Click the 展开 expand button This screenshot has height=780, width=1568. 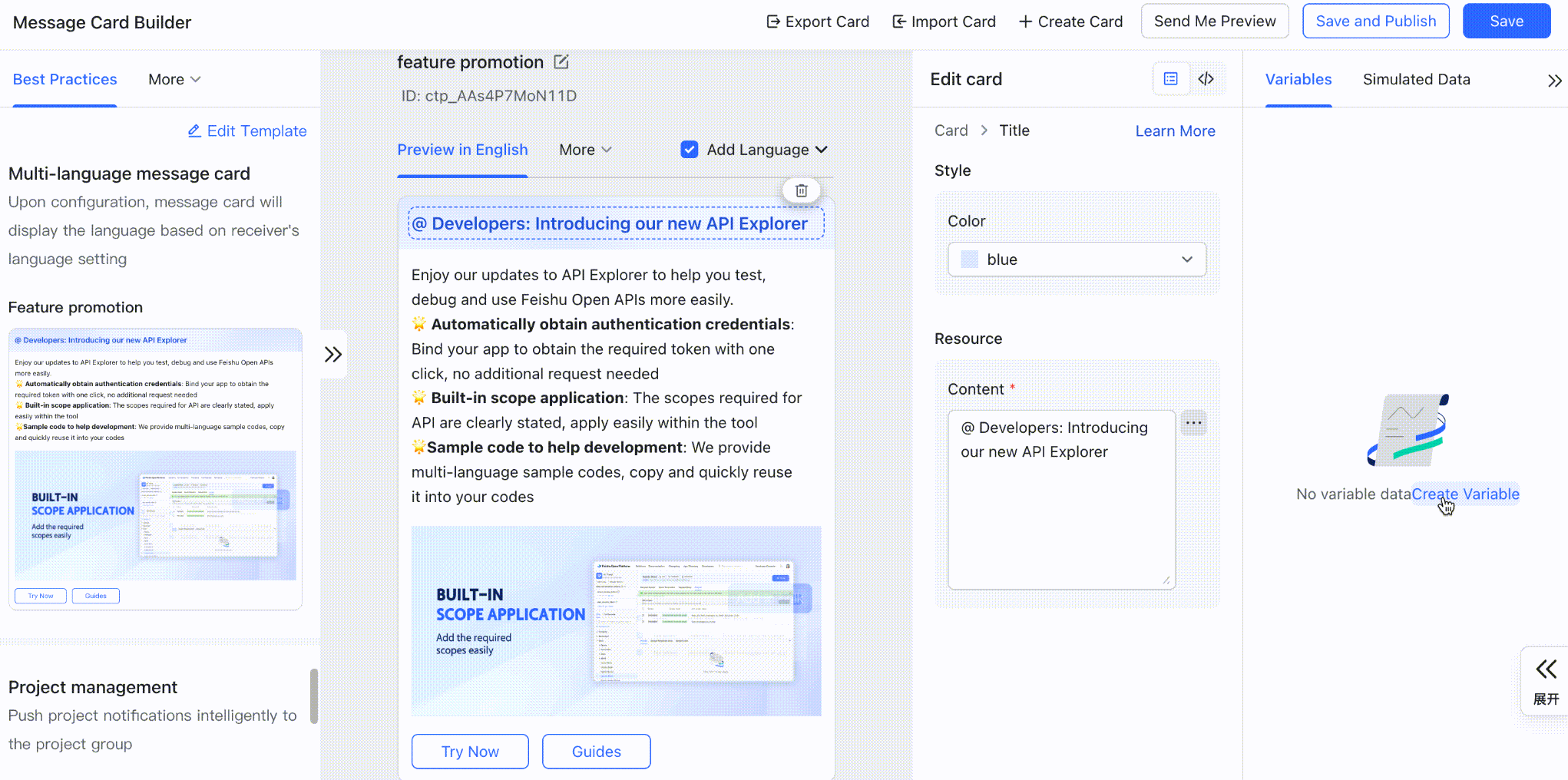[x=1546, y=682]
